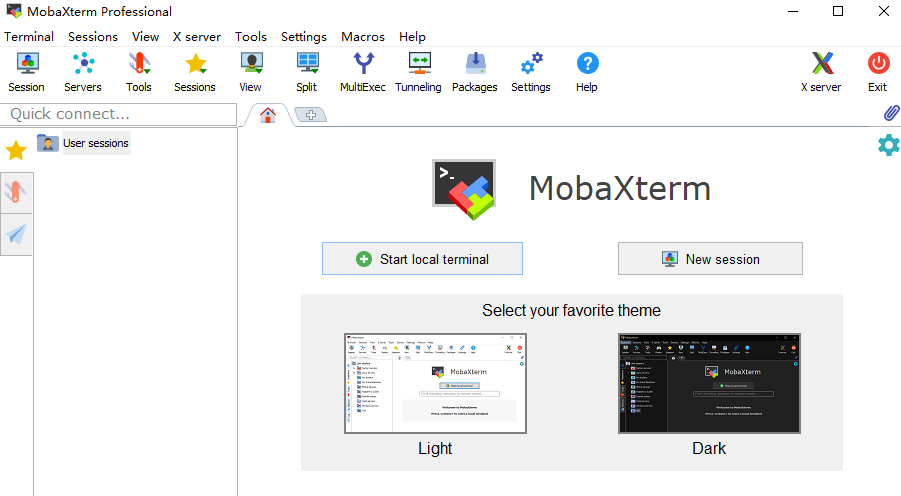901x496 pixels.
Task: Open the Swiss knife tools sidebar tab
Action: tap(16, 193)
